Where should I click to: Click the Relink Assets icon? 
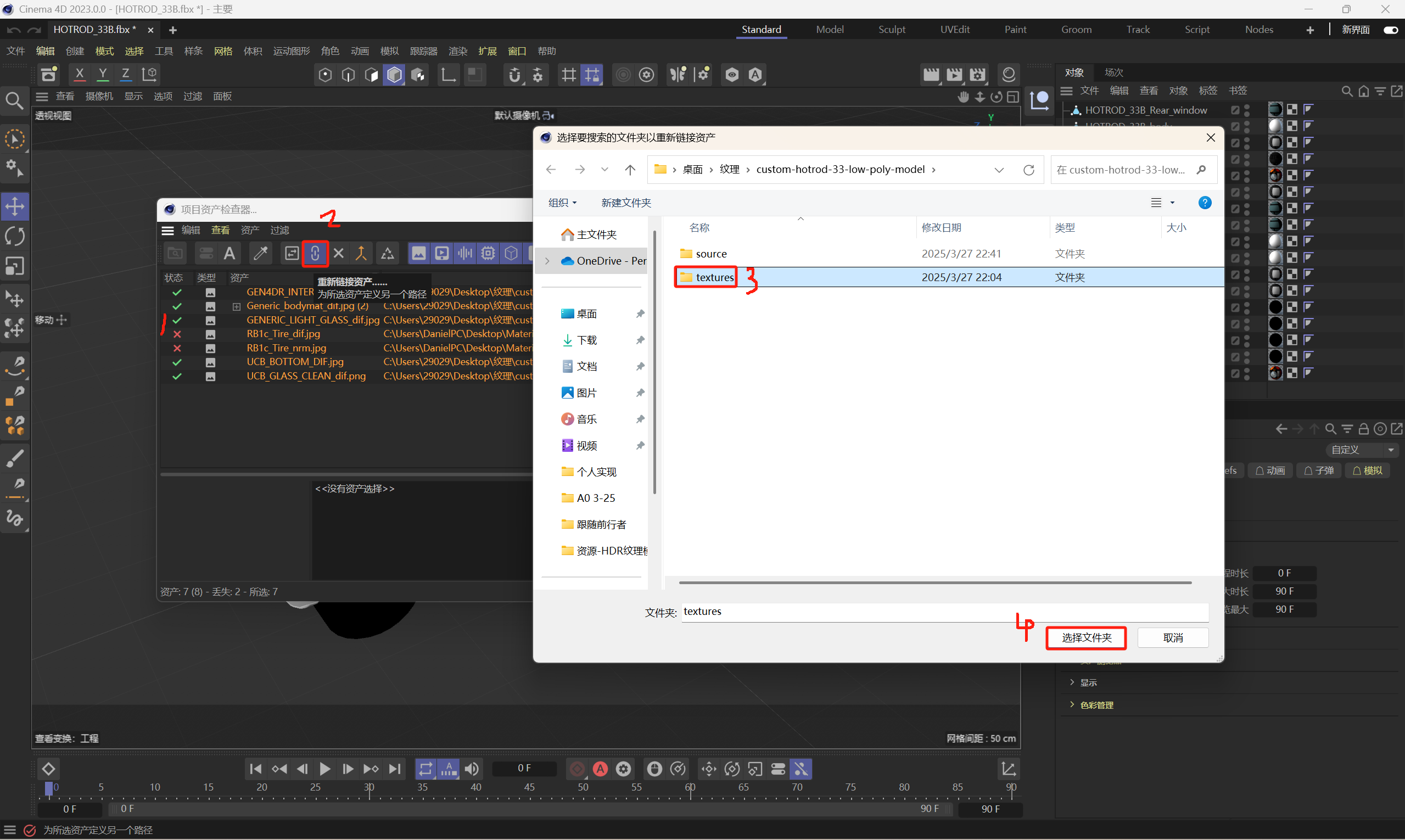[x=315, y=253]
